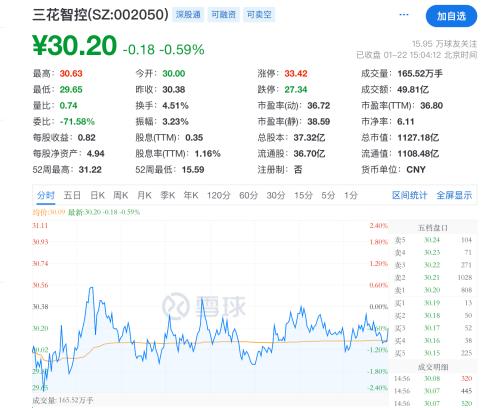Click the 成交量 value 165.52万手

pos(420,73)
